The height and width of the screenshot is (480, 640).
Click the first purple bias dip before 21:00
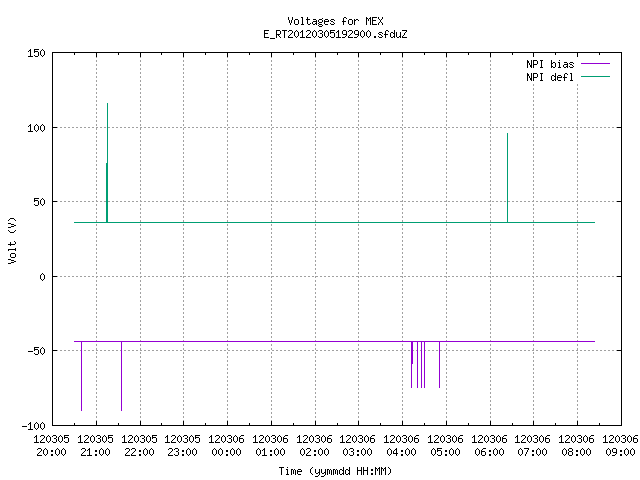[82, 376]
